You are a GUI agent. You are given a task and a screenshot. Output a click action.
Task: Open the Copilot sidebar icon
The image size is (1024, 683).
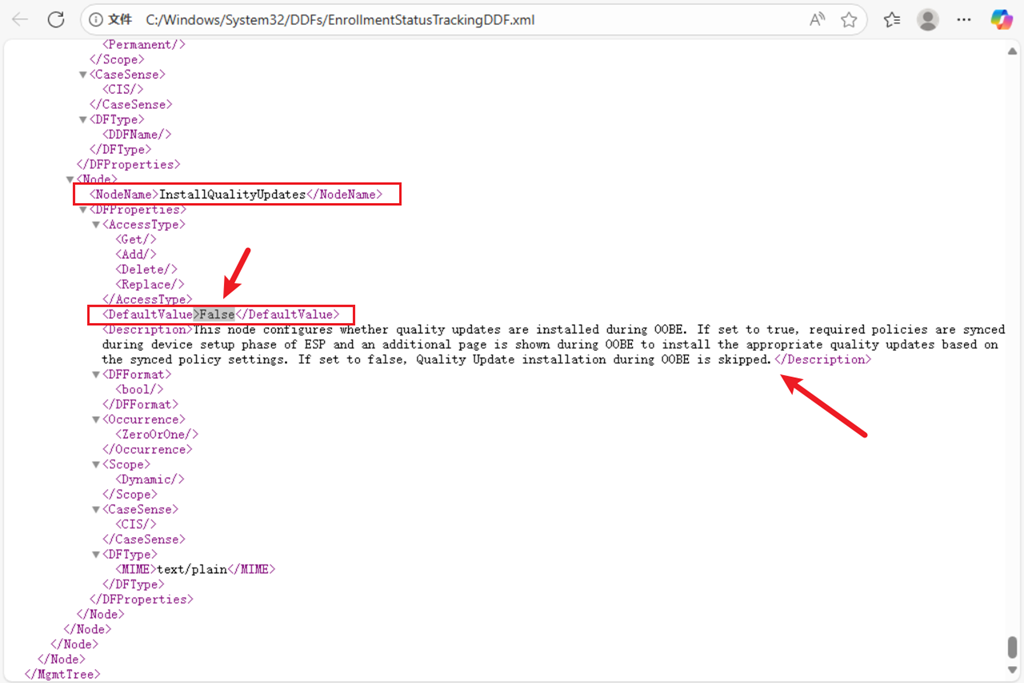1001,20
